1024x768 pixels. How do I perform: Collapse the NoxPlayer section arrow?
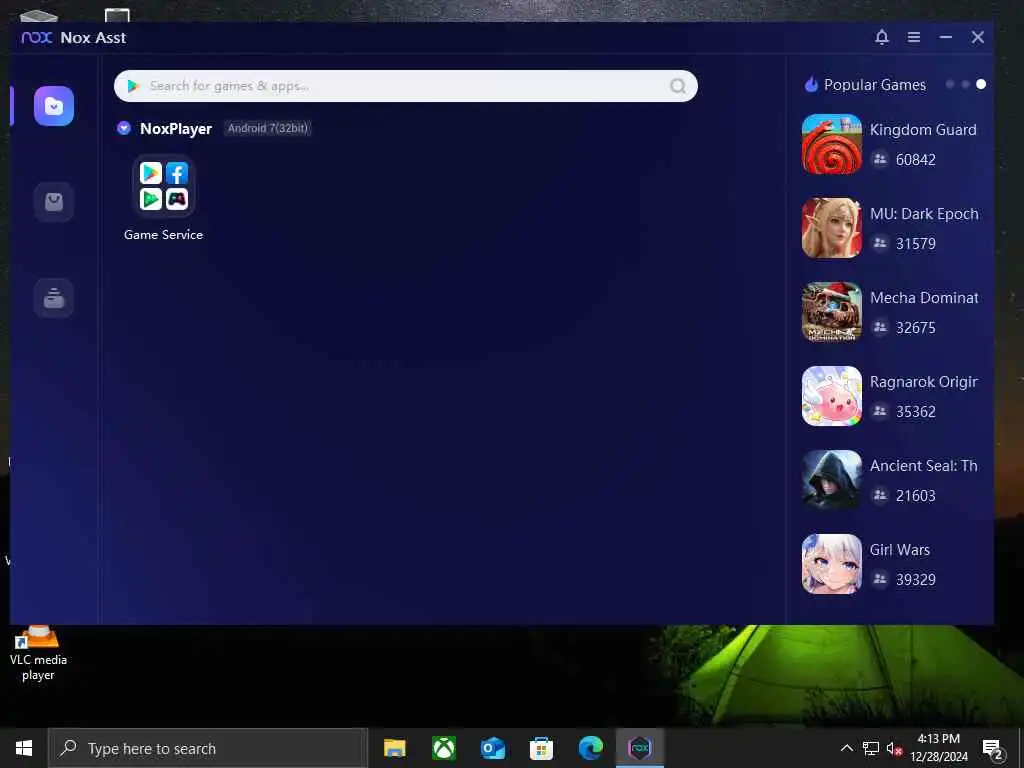[124, 129]
